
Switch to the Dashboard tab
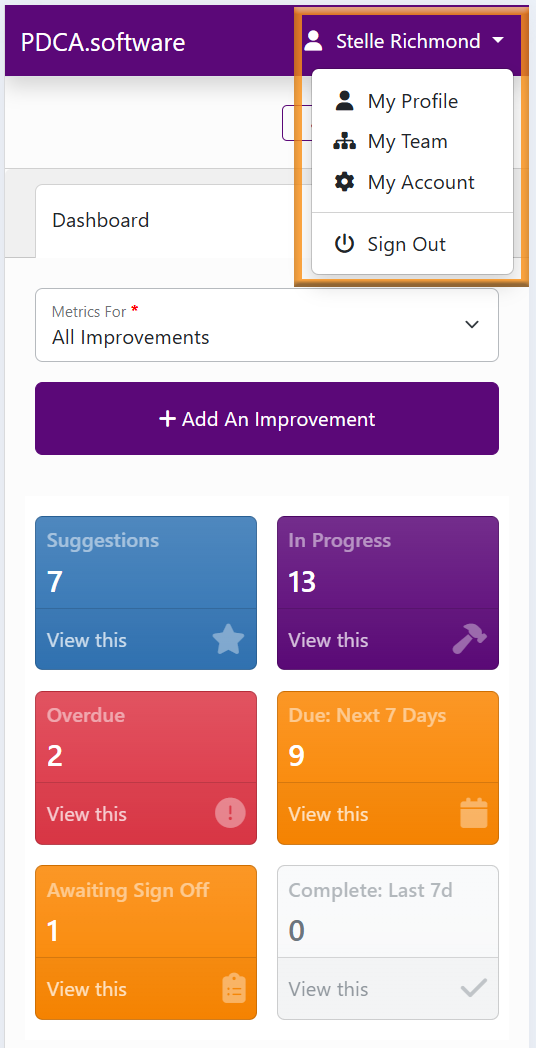pos(101,221)
